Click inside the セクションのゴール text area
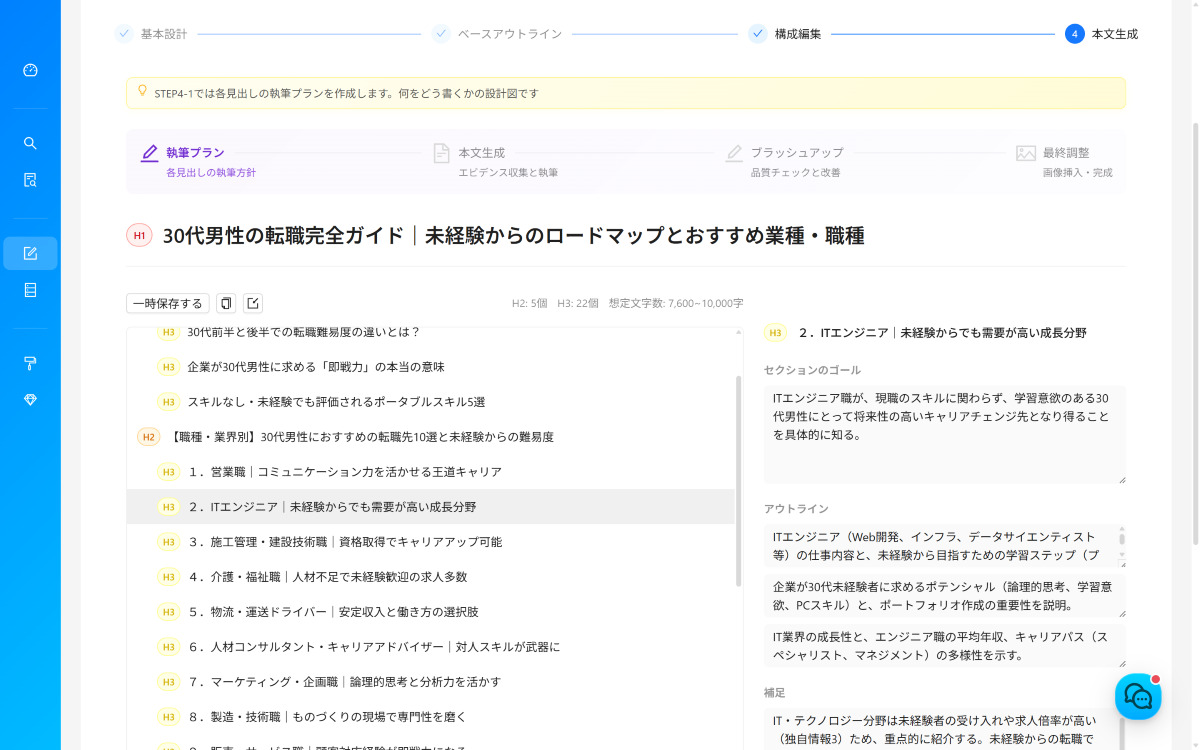 coord(943,430)
